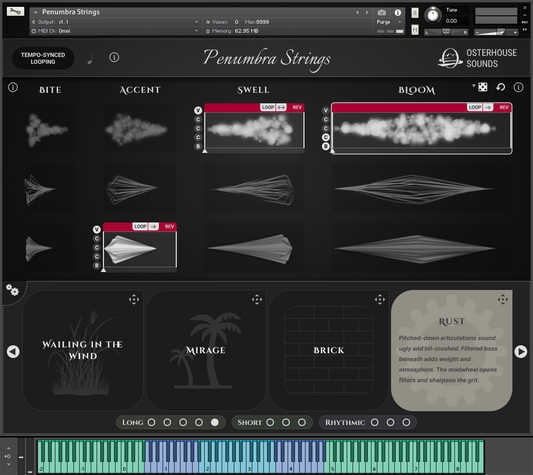Open the Output st.1 dropdown
The width and height of the screenshot is (533, 475).
tap(115, 22)
